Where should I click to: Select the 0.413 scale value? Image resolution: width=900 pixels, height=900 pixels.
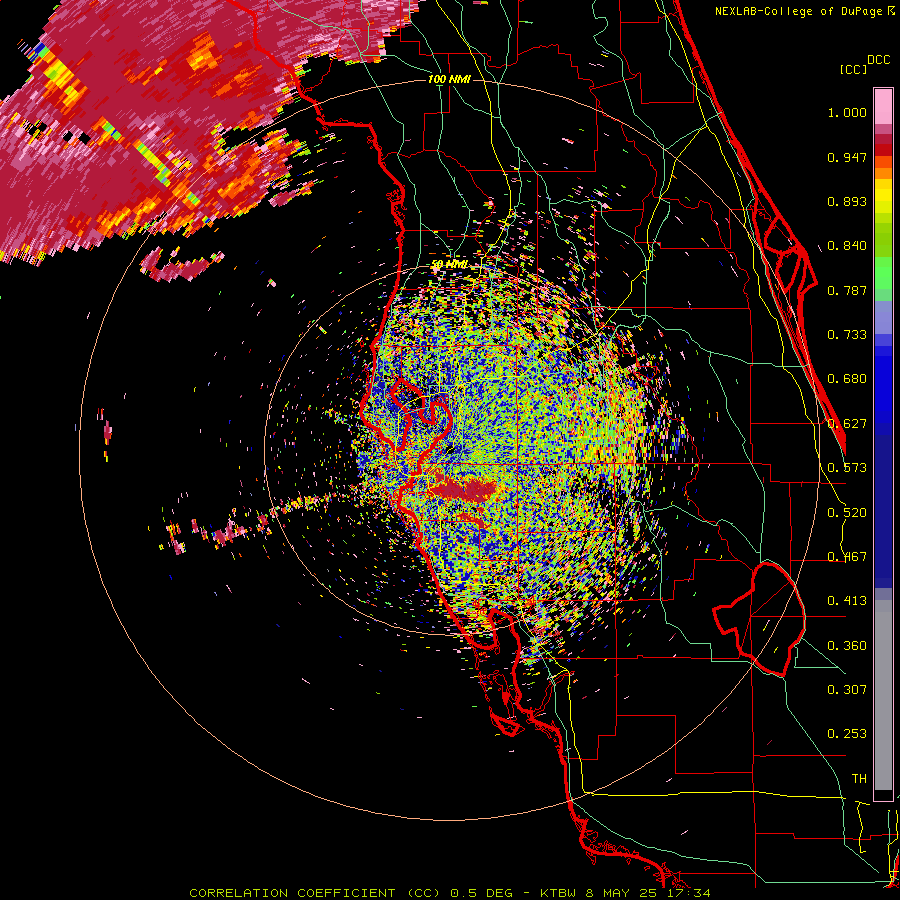coord(847,601)
